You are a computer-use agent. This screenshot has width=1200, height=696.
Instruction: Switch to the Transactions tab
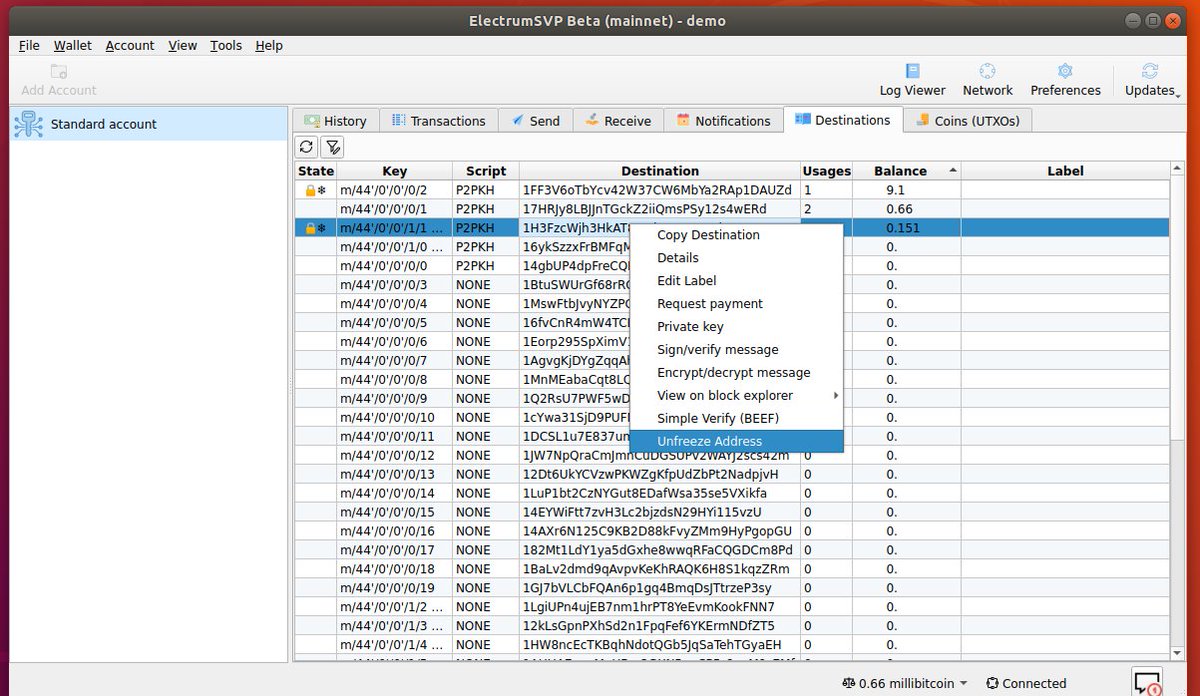tap(438, 121)
